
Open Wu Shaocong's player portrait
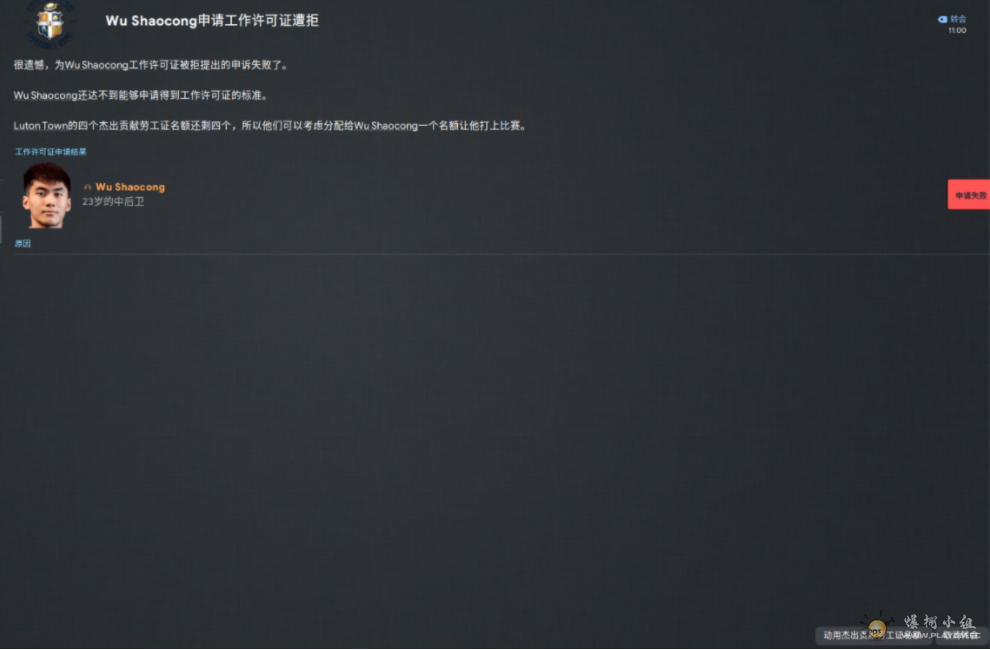tap(47, 195)
